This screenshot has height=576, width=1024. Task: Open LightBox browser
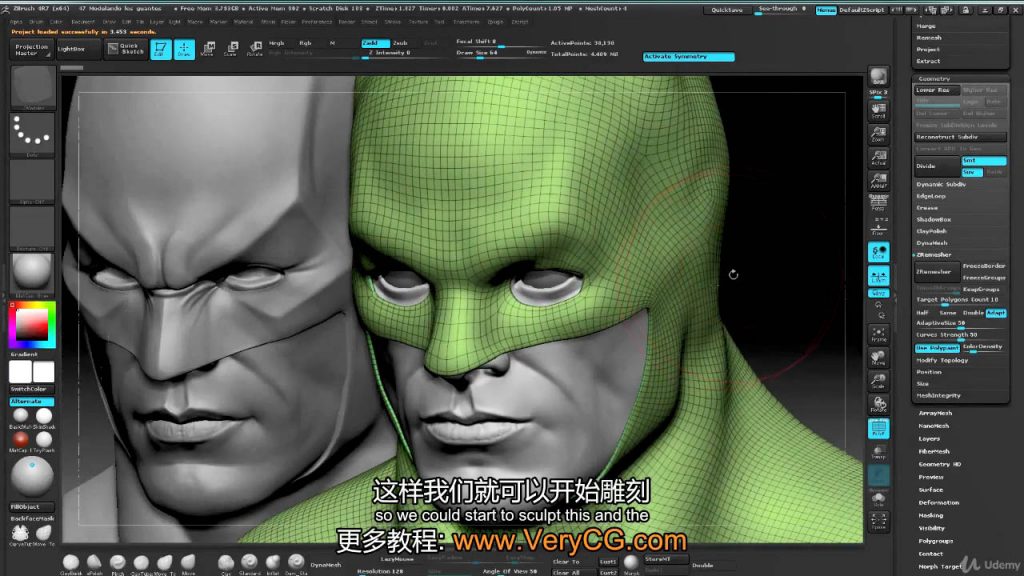[78, 49]
